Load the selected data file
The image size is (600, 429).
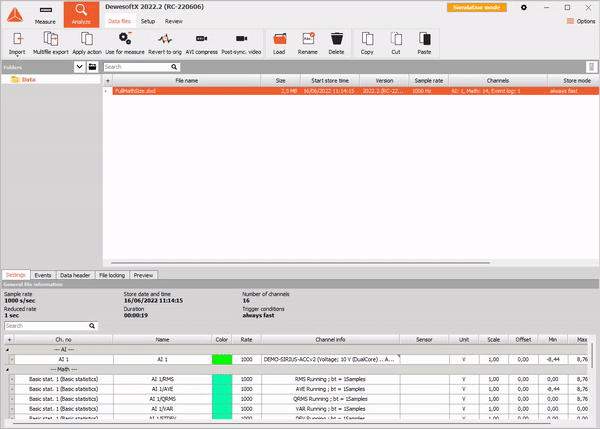coord(279,44)
